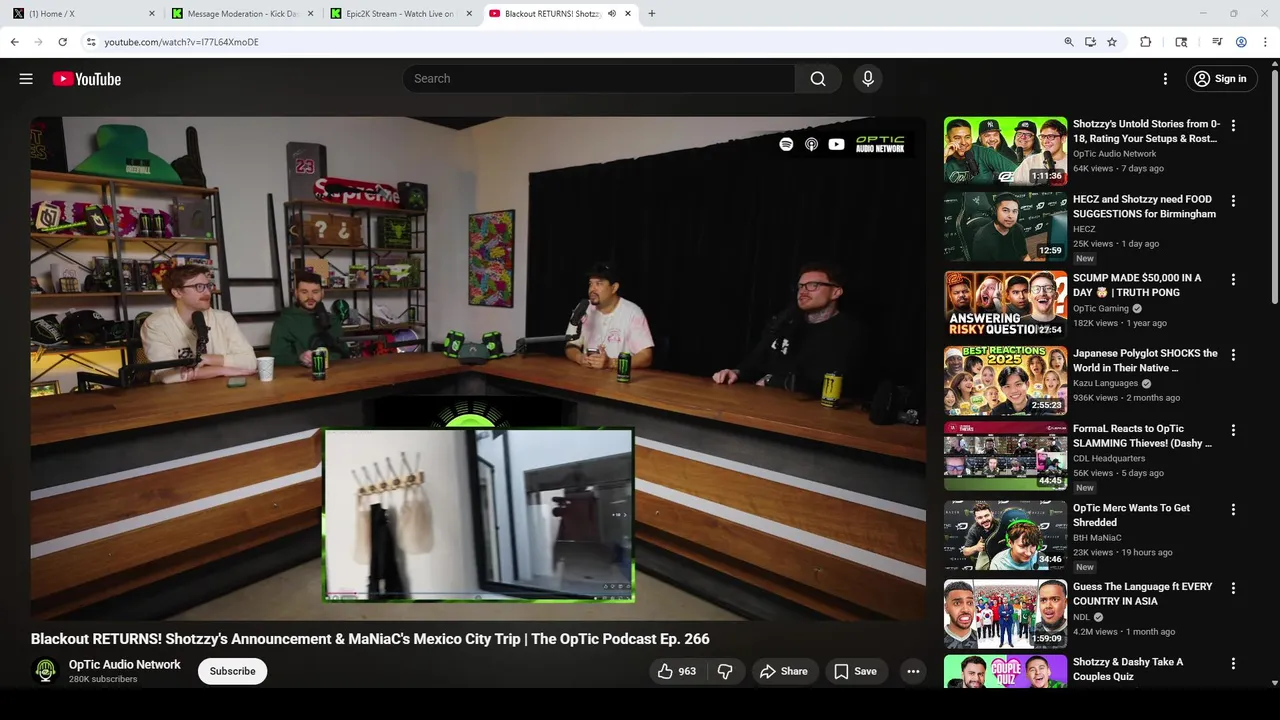
Task: Open the YouTube guide hamburger menu
Action: click(x=26, y=79)
